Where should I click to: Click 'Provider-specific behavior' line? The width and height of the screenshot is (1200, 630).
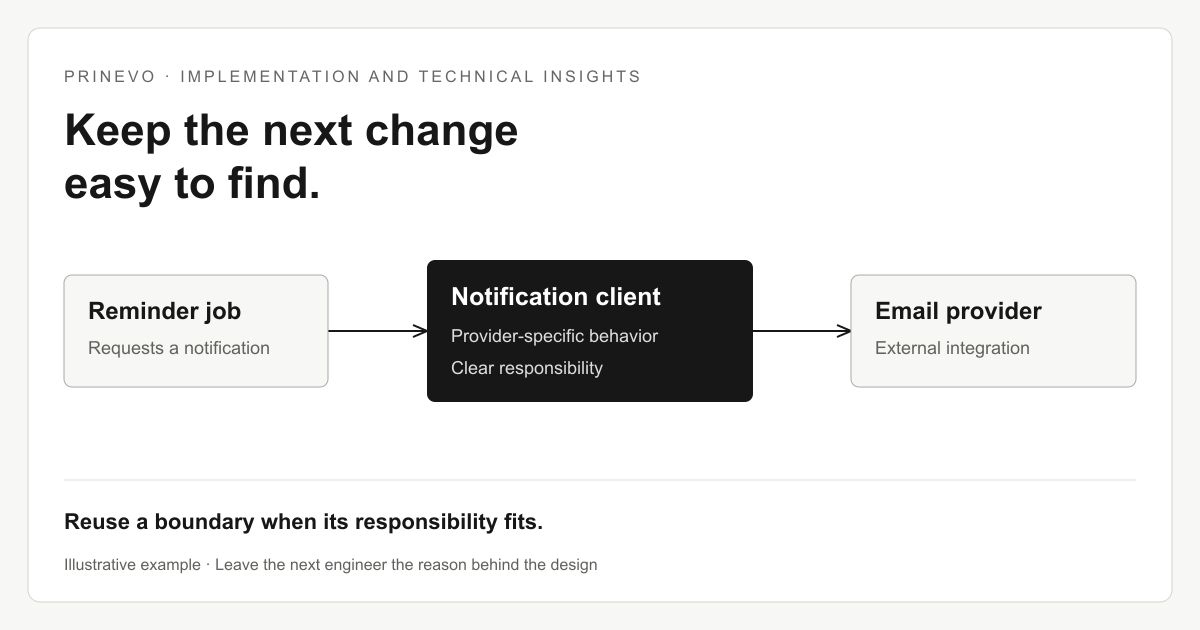pos(555,336)
